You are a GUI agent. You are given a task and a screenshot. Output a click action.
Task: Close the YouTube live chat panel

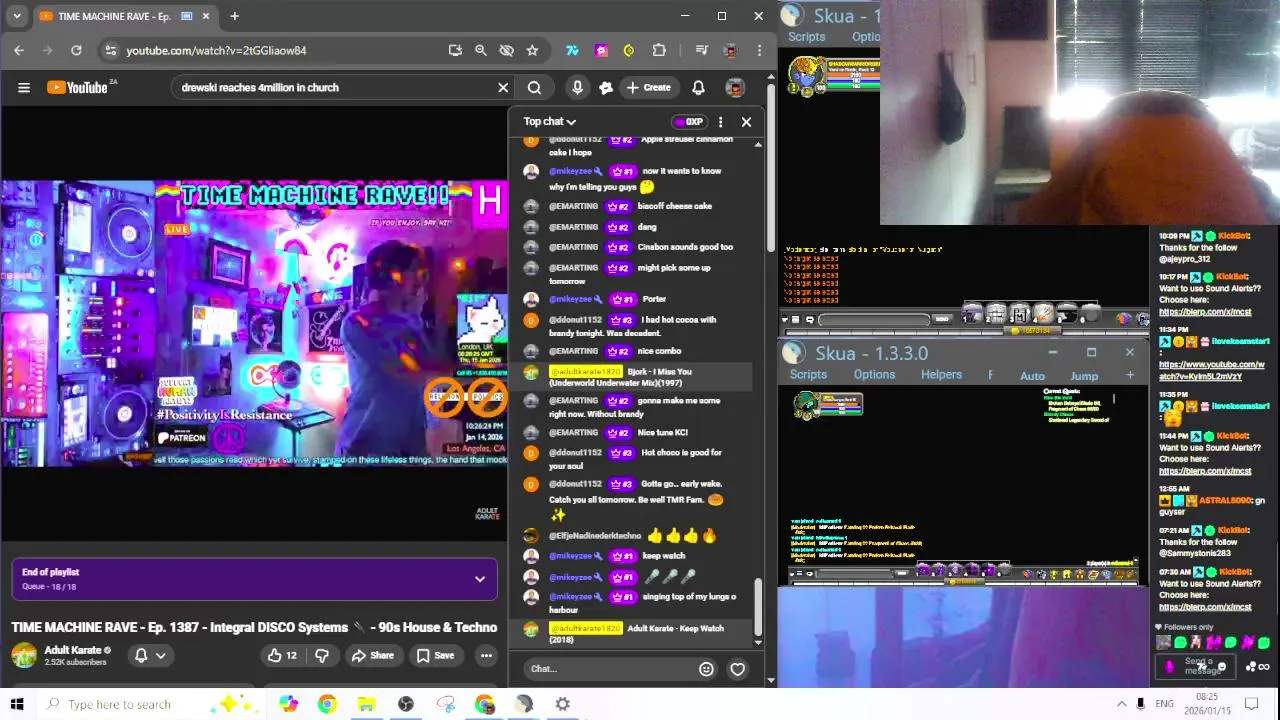(x=746, y=122)
